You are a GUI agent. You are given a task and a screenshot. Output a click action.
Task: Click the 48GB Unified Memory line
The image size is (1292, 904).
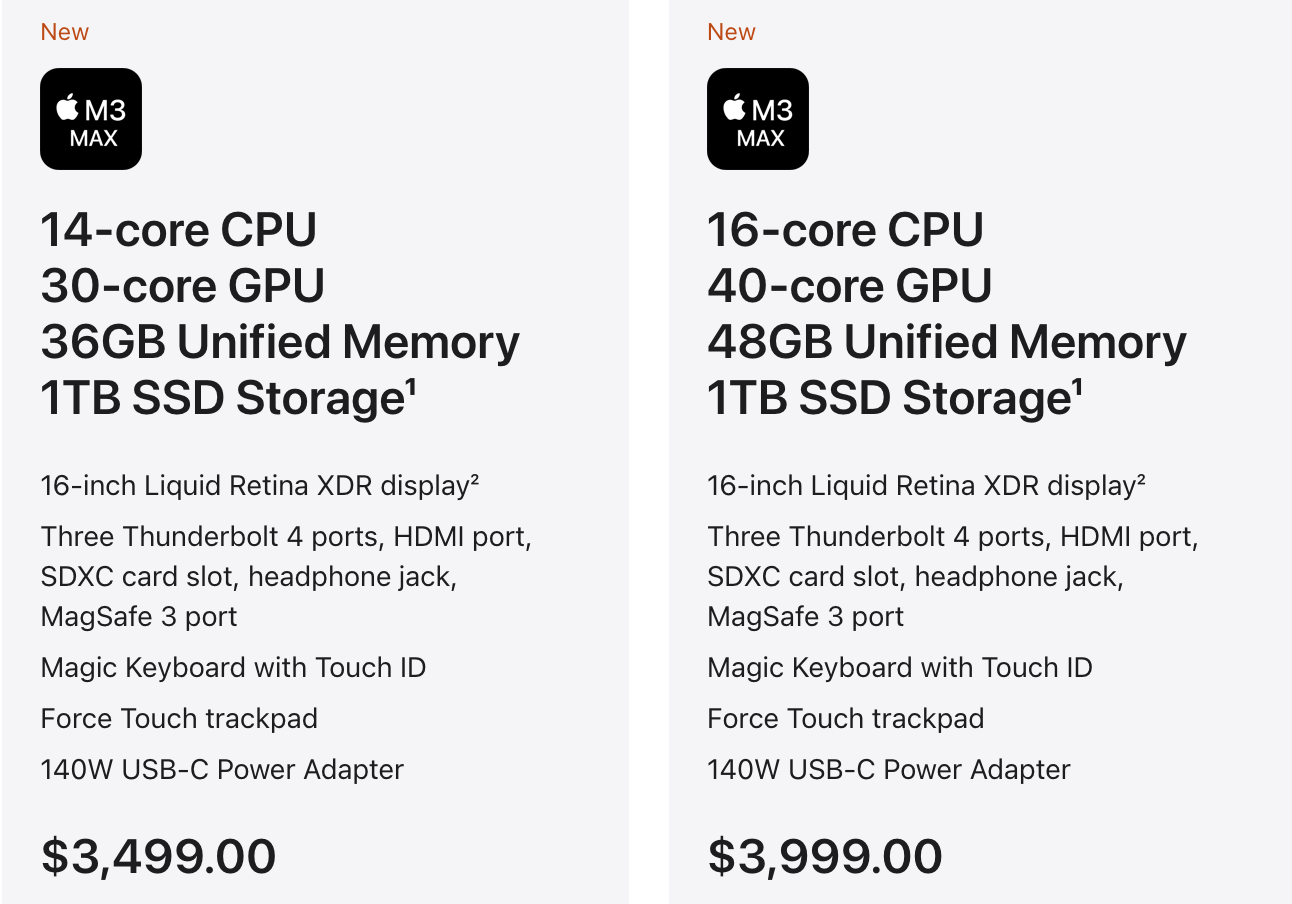tap(946, 342)
